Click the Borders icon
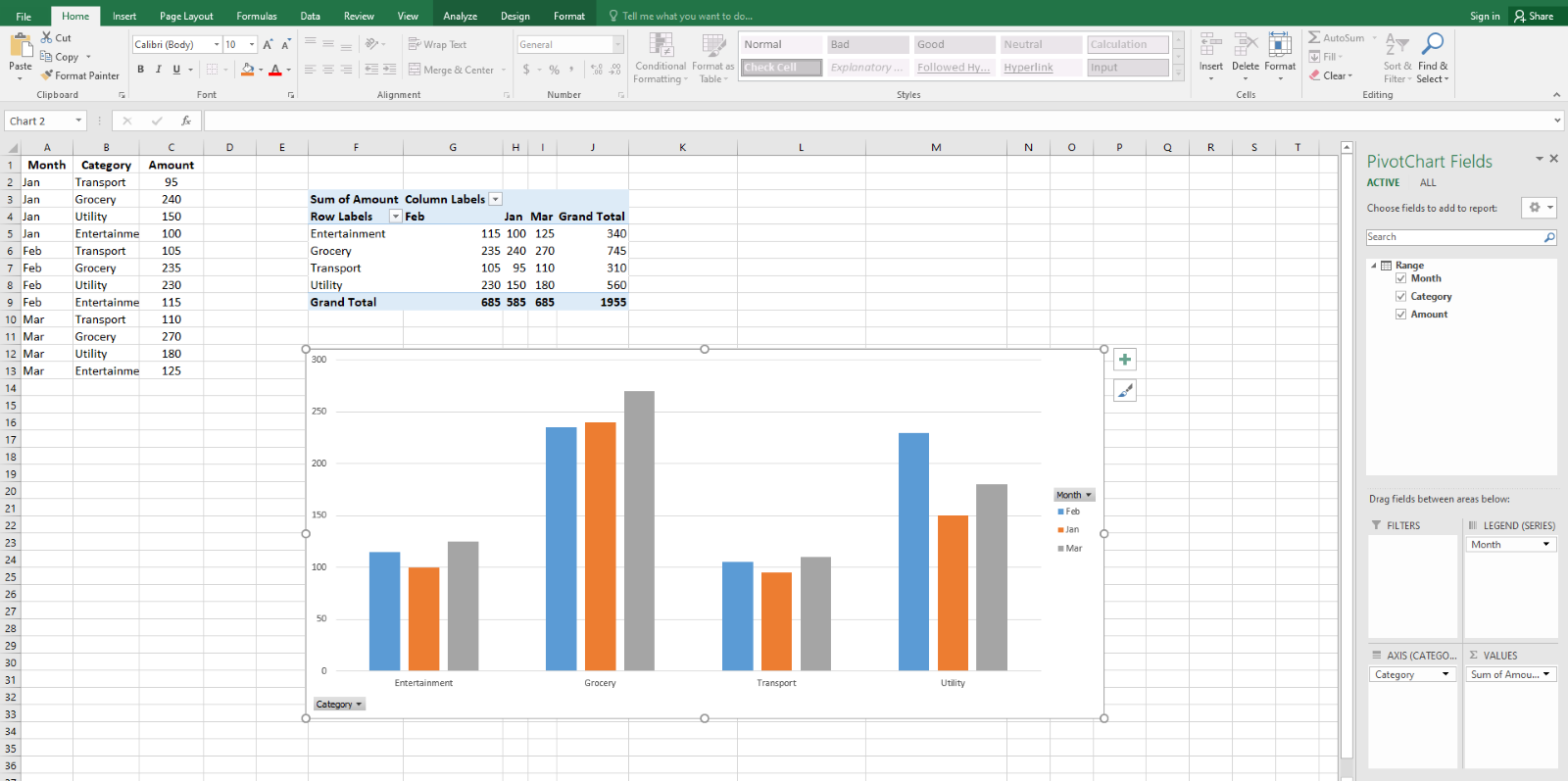Viewport: 1568px width, 781px height. pos(212,70)
